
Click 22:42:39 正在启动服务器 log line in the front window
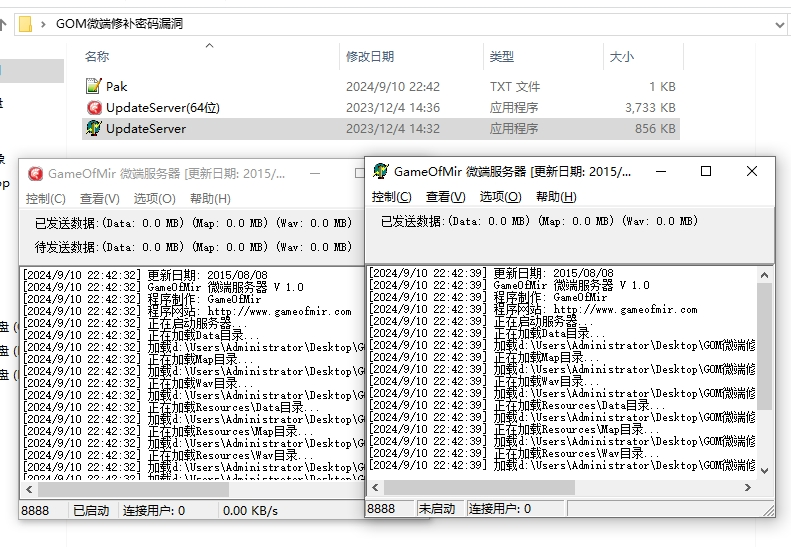pyautogui.click(x=483, y=321)
